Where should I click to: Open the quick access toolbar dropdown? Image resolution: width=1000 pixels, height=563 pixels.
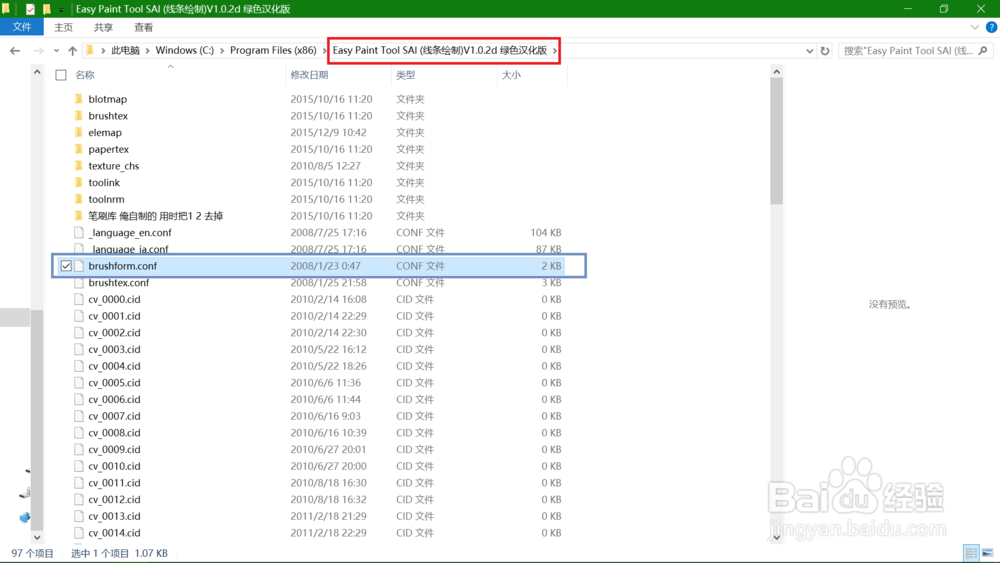point(61,10)
